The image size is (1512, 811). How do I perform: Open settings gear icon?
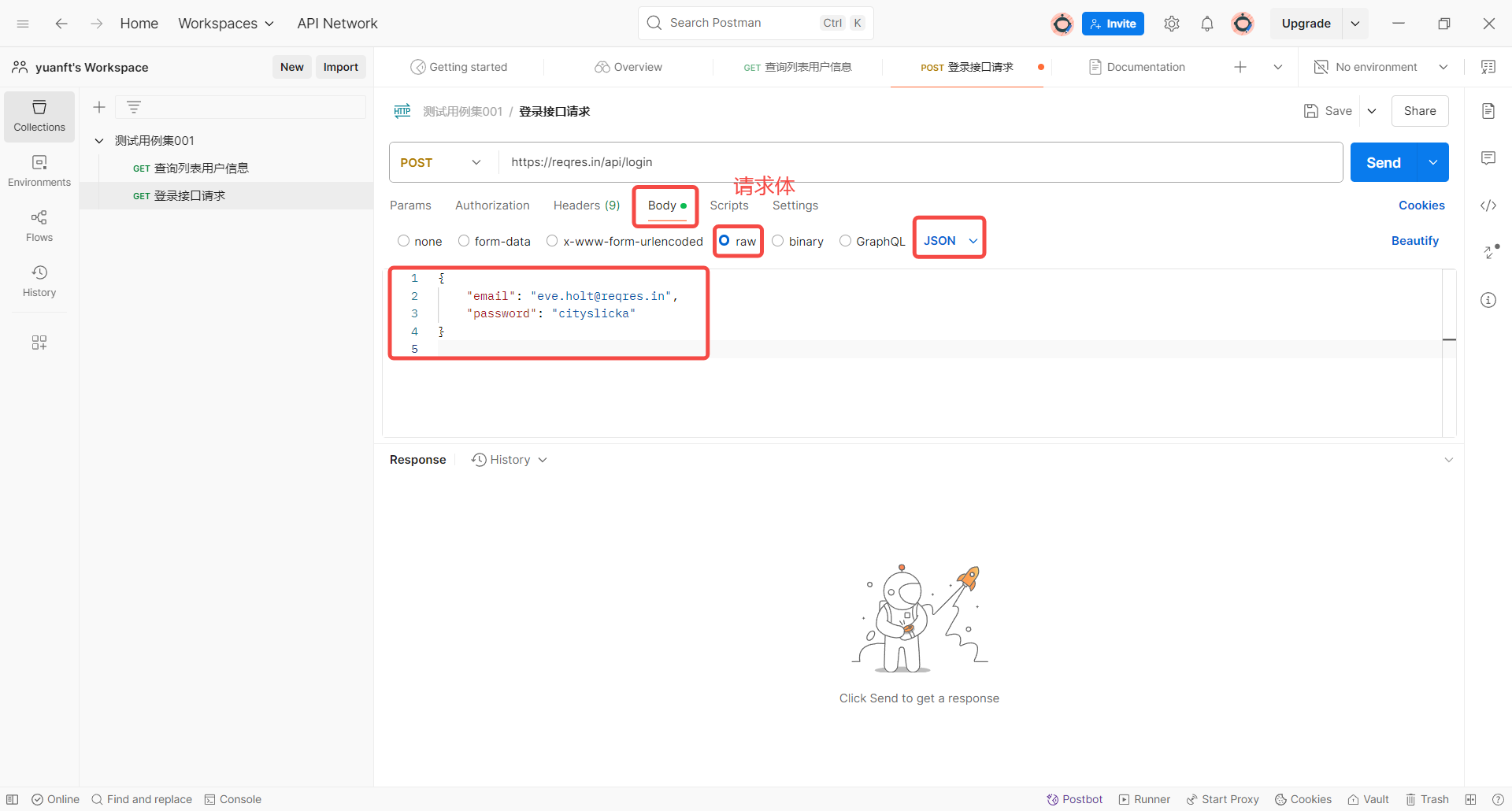click(1172, 24)
